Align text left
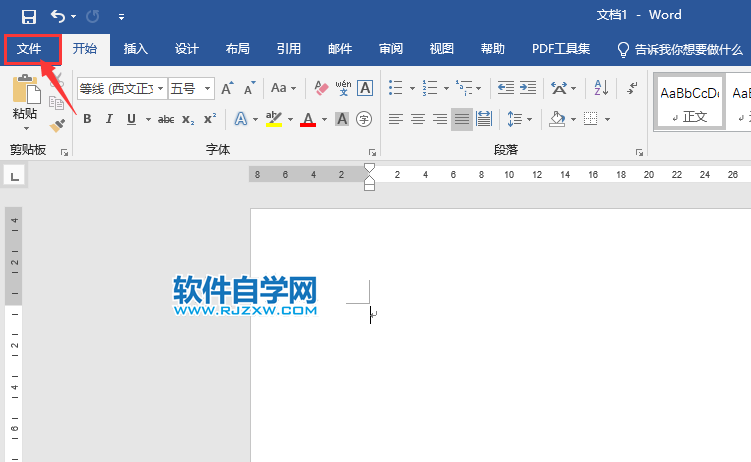The image size is (751, 462). pos(396,119)
